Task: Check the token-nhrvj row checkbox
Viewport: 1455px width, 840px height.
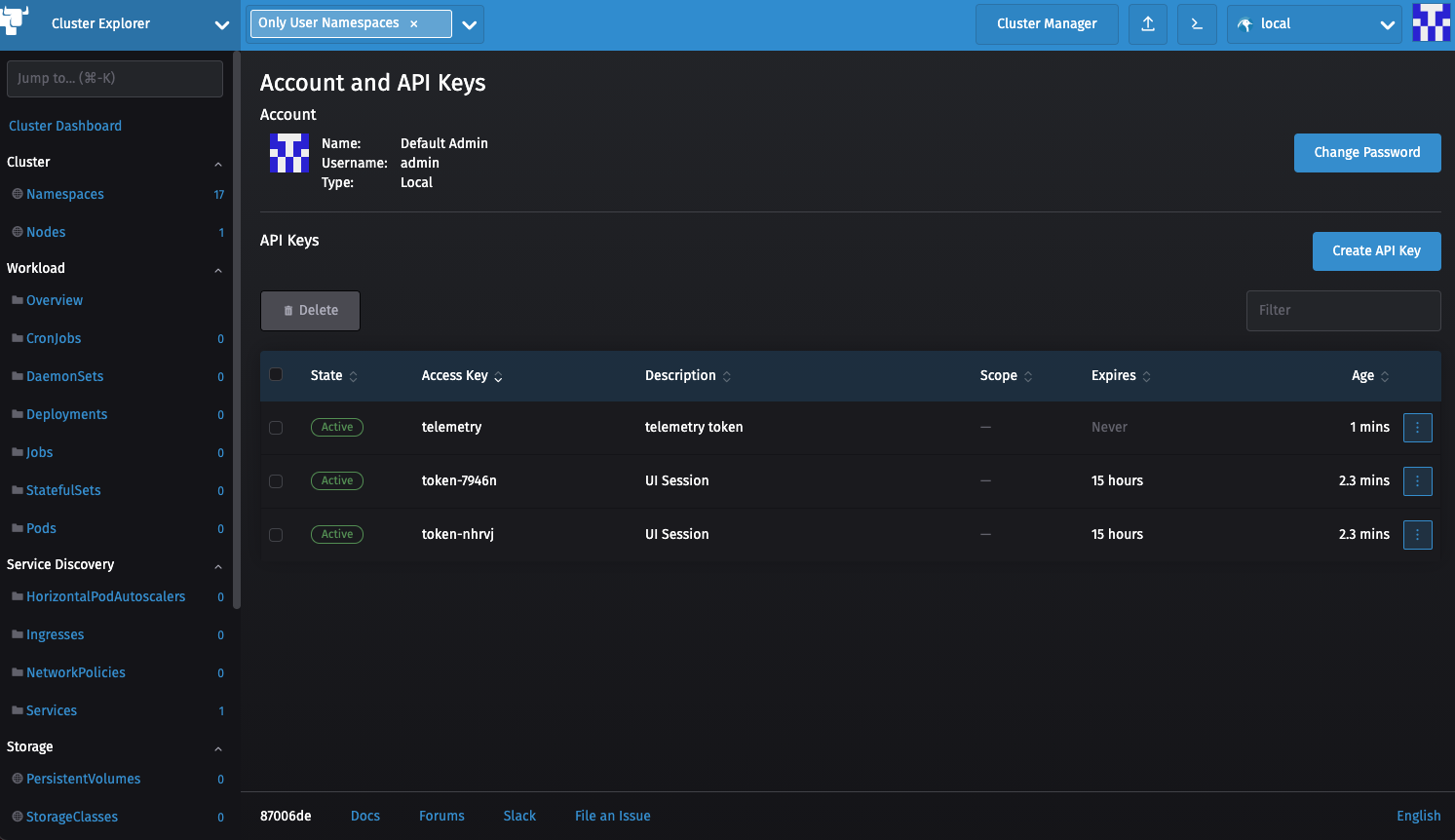Action: click(x=276, y=534)
